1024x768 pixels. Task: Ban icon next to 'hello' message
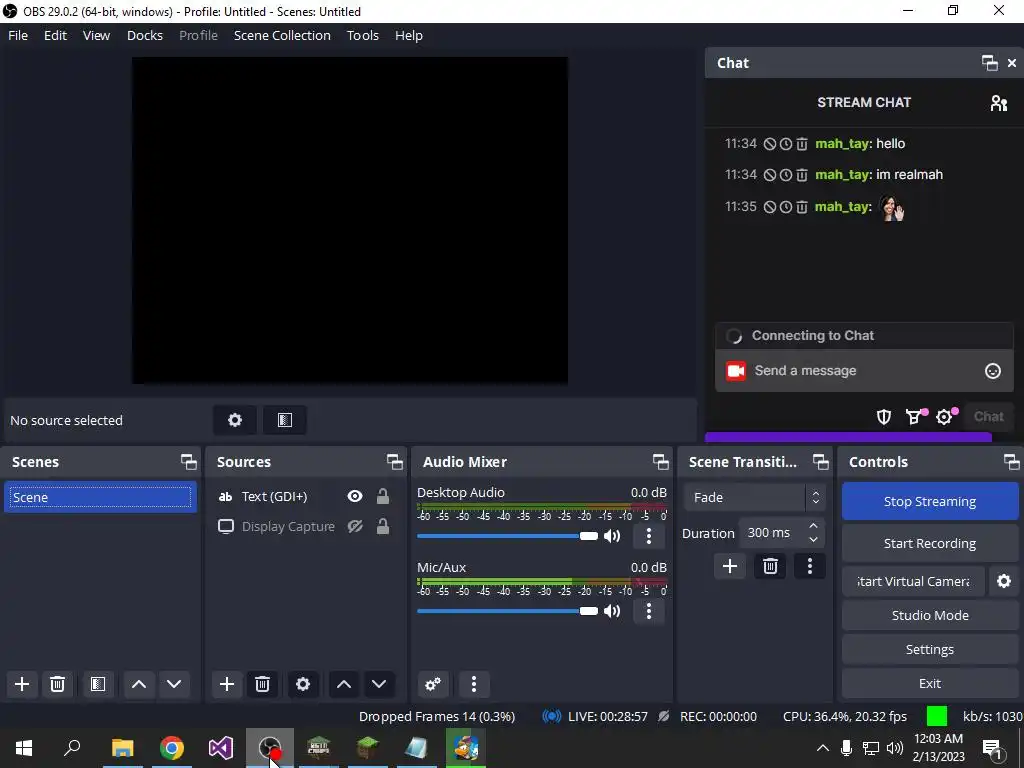coord(770,144)
